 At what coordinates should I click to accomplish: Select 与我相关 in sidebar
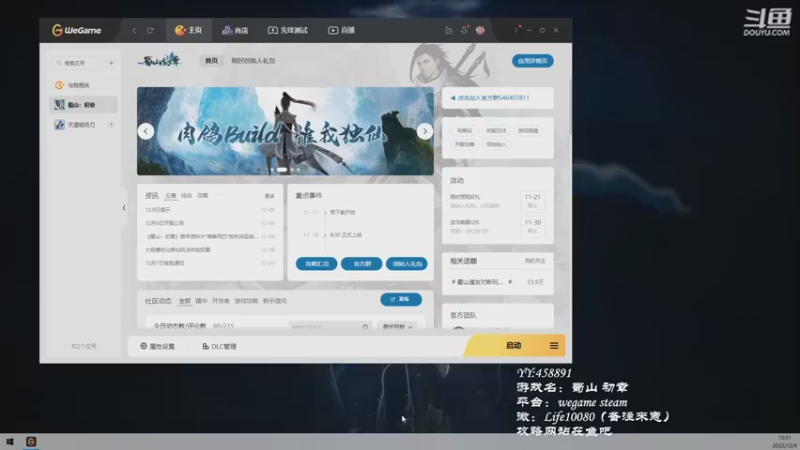83,85
